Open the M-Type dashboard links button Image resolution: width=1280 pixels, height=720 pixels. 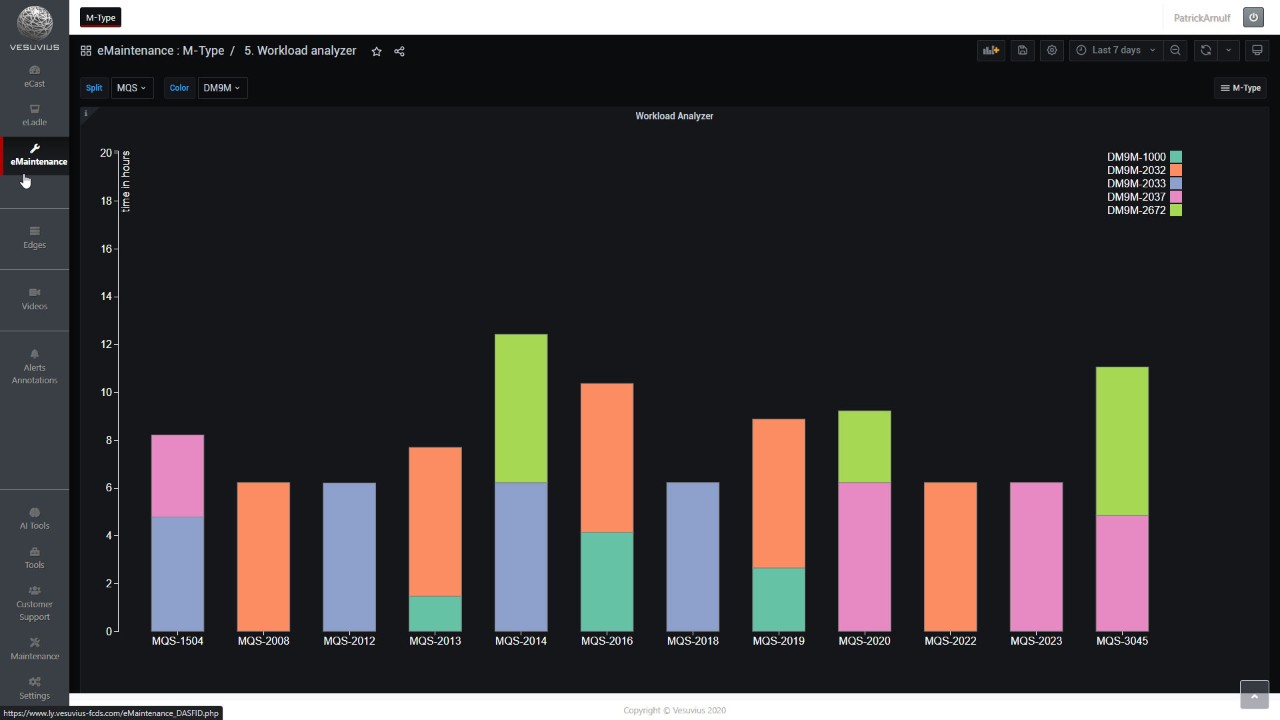pos(1240,88)
